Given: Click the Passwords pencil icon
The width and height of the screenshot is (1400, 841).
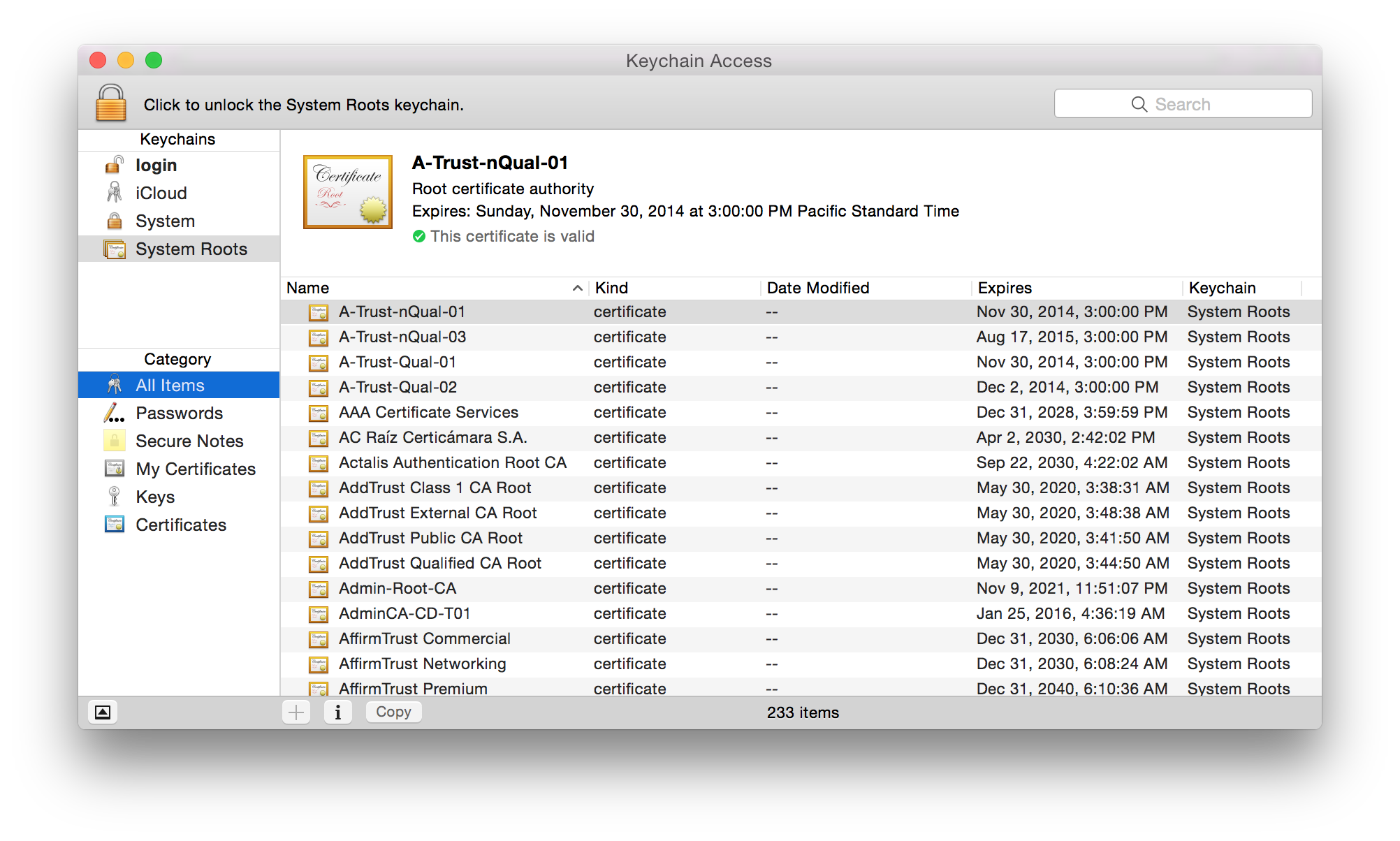Looking at the screenshot, I should point(114,413).
